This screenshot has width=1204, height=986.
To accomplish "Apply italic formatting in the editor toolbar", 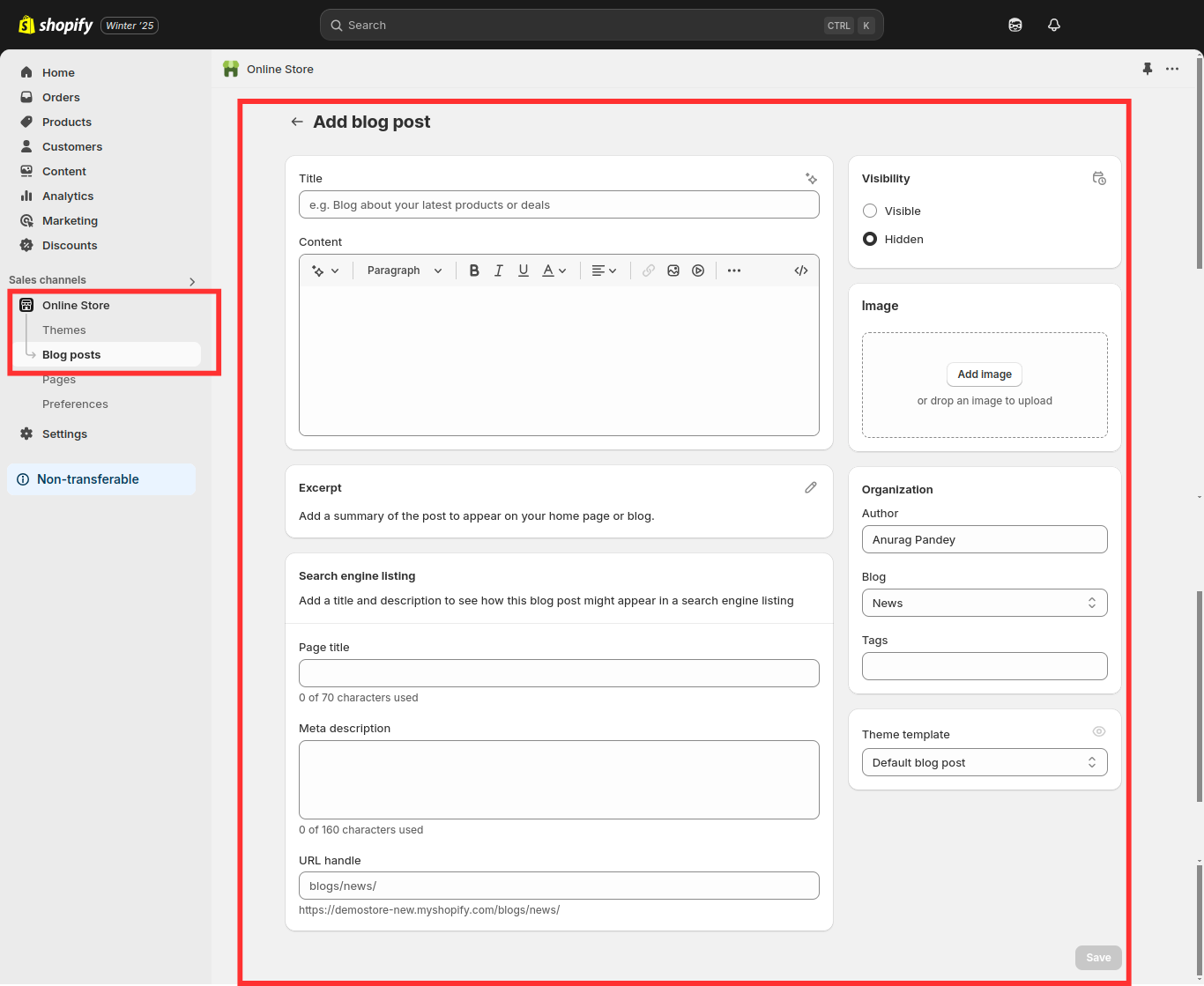I will 499,270.
